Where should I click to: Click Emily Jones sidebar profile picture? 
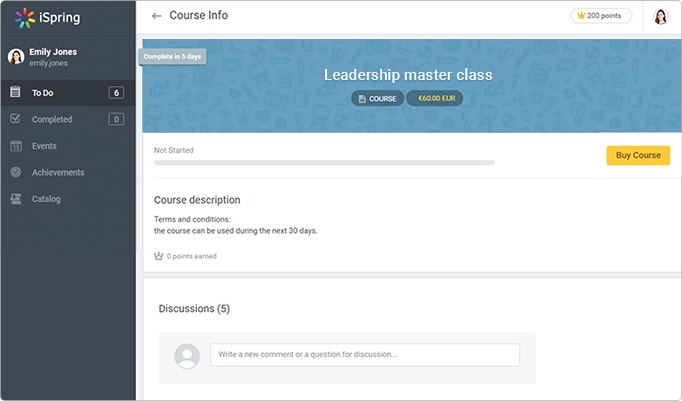(16, 57)
